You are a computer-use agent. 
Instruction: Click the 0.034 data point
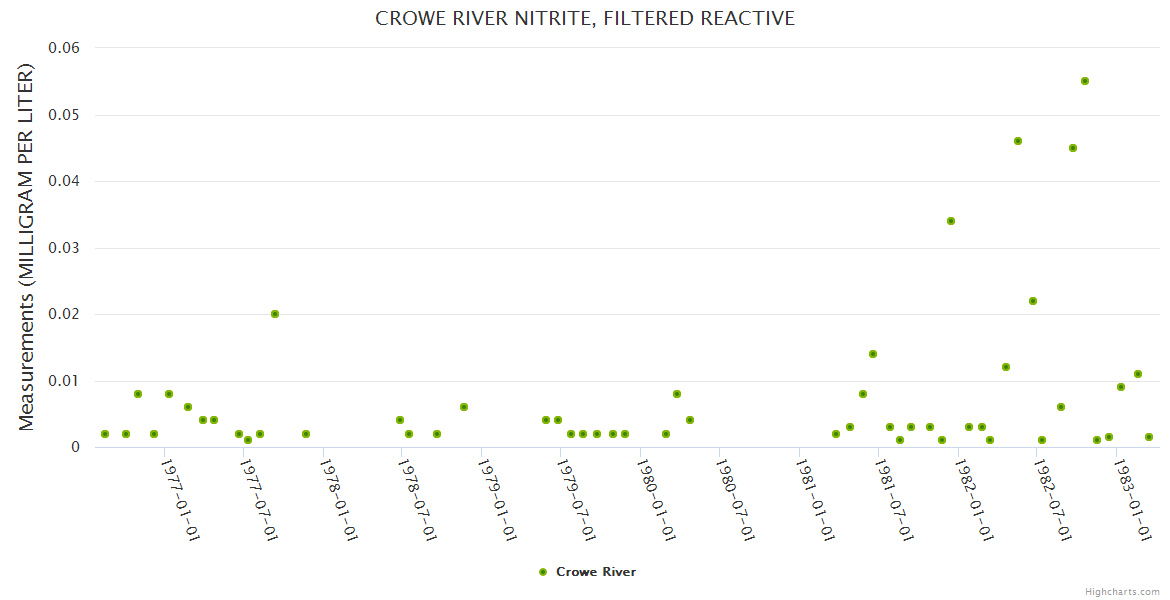point(951,221)
